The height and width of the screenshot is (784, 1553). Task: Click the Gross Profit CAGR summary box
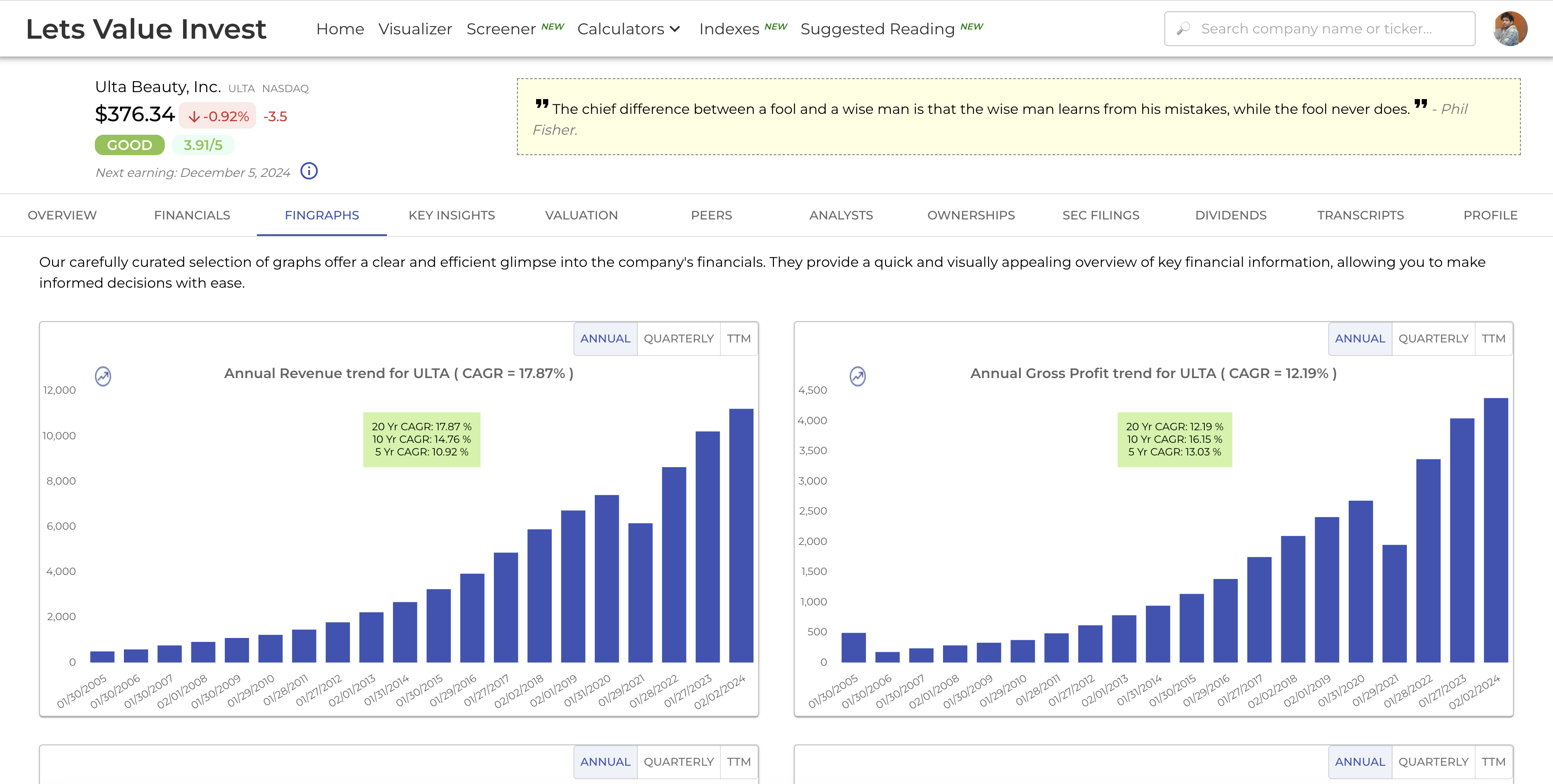pyautogui.click(x=1174, y=439)
